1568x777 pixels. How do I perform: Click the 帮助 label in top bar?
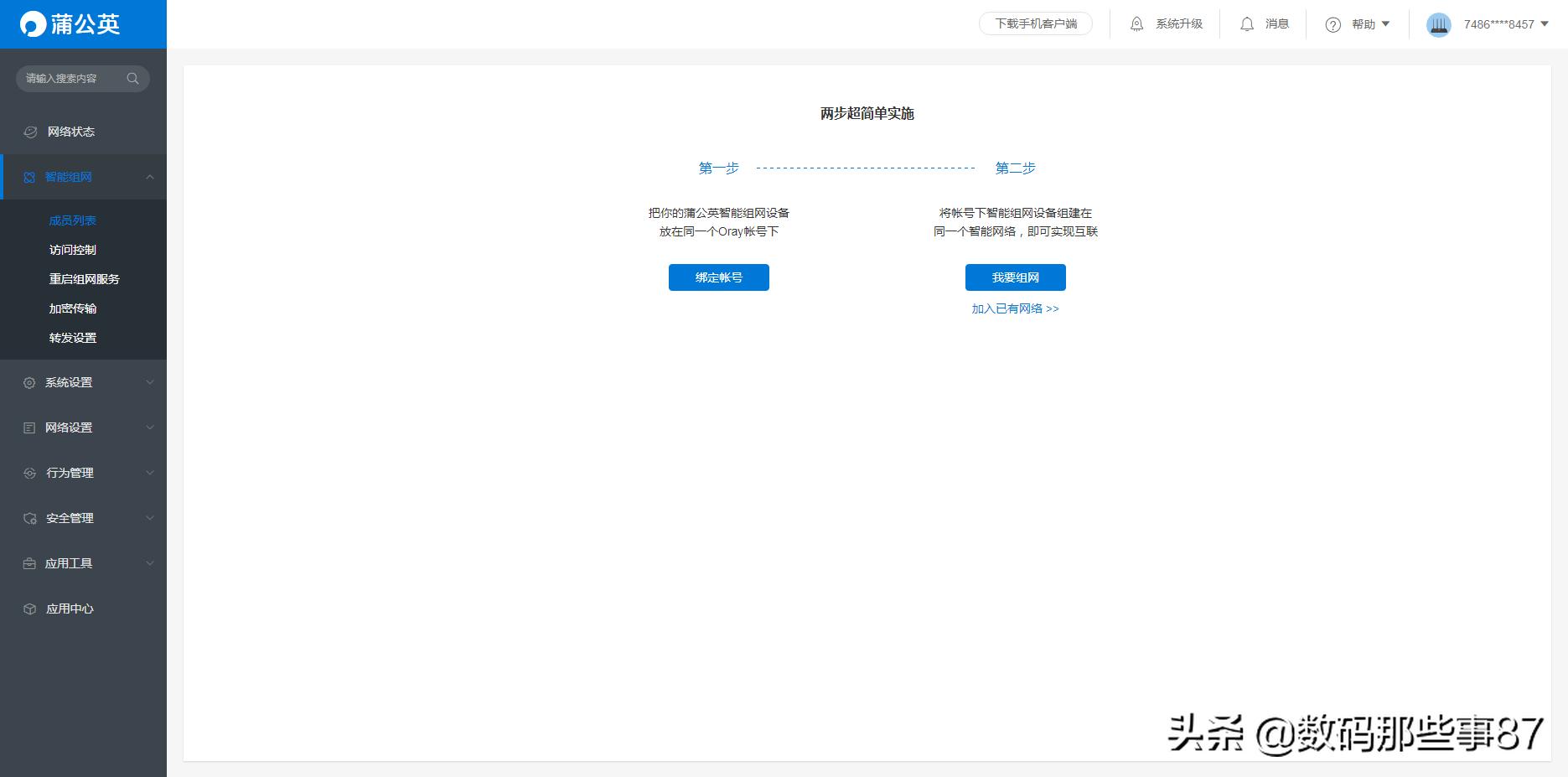point(1364,24)
